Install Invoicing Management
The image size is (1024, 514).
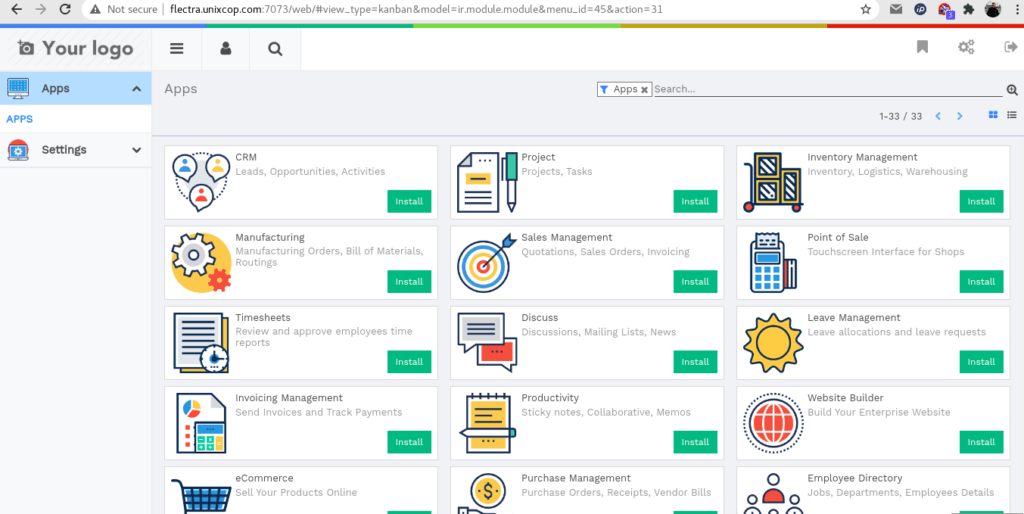409,442
